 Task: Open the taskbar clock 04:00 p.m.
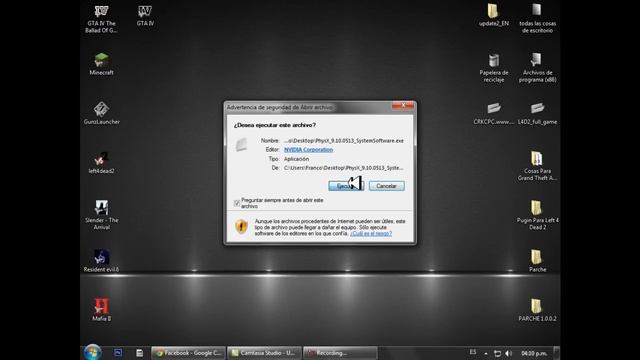click(x=534, y=353)
